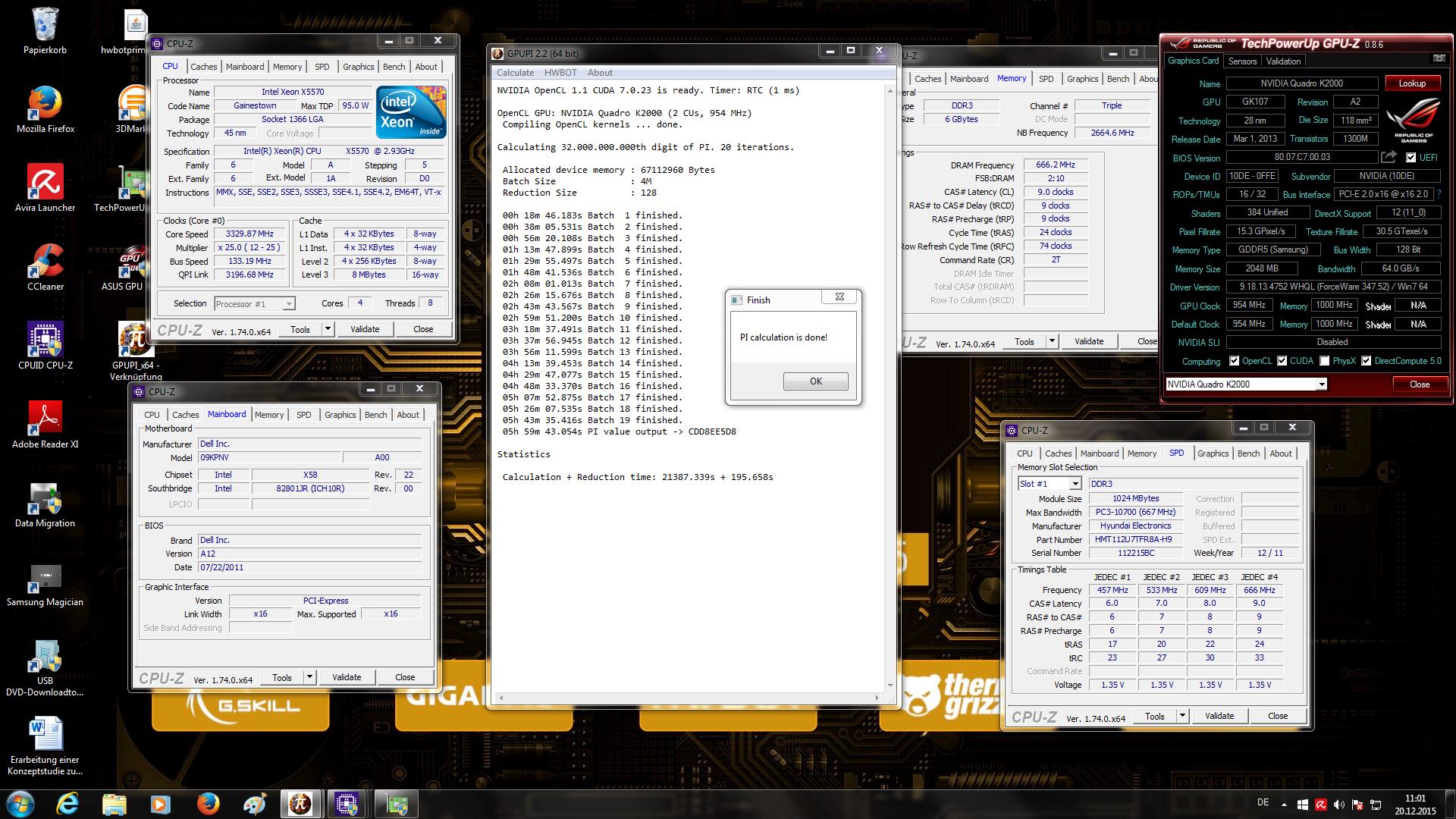This screenshot has width=1456, height=819.
Task: Show hidden system tray icons arrow
Action: (x=1284, y=805)
